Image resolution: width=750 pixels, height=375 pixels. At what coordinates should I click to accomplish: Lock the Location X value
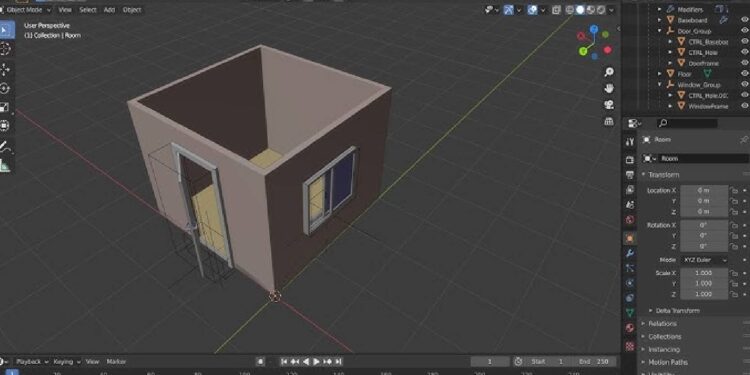click(734, 190)
